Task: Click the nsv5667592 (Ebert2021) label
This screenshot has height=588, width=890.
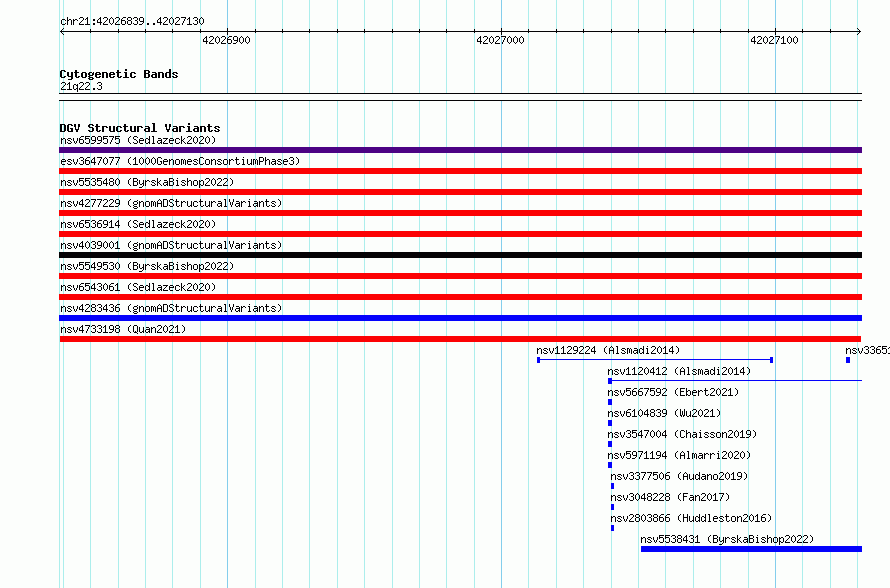Action: (x=673, y=392)
